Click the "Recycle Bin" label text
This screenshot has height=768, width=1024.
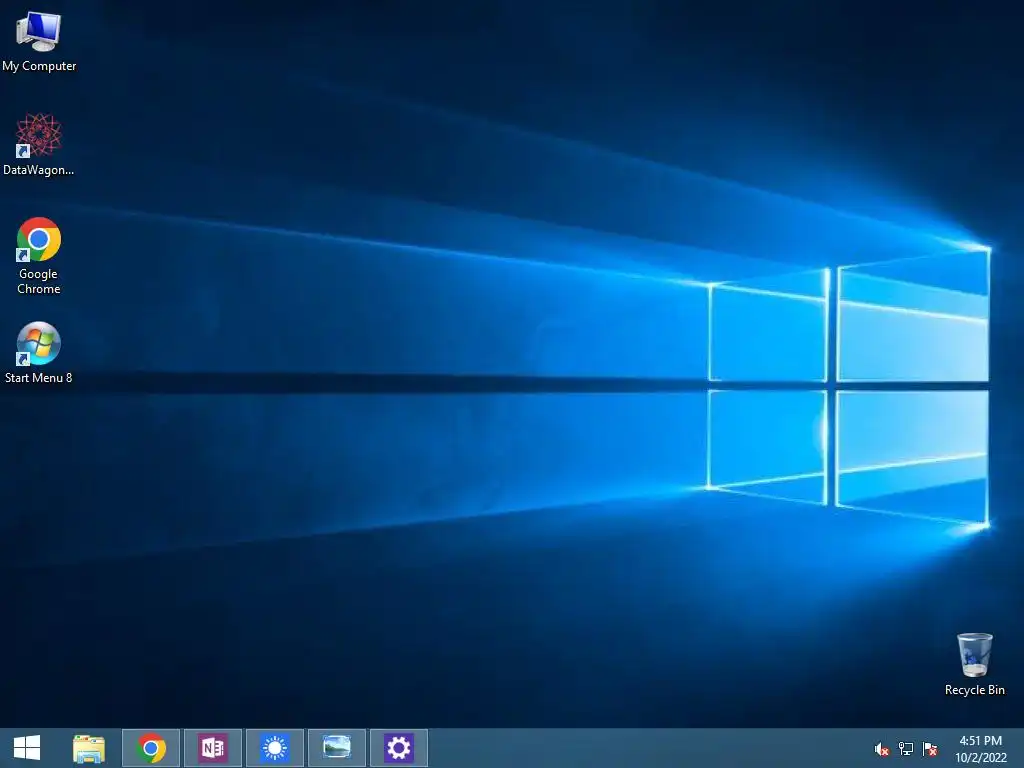[974, 690]
